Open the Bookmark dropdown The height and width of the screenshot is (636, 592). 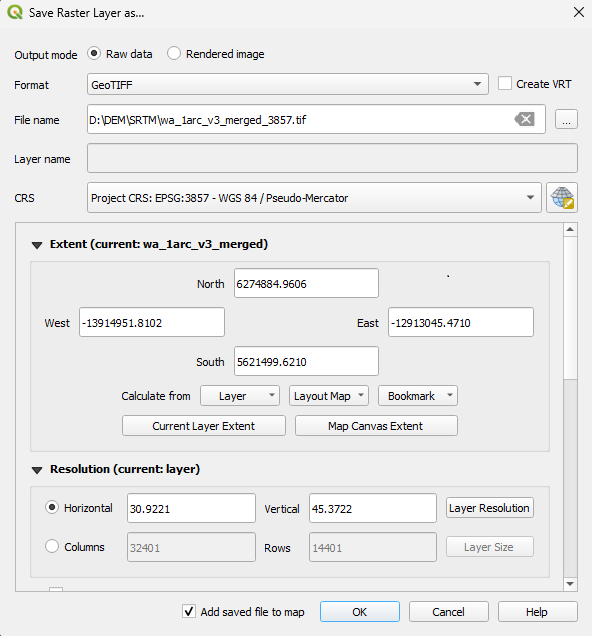tap(418, 395)
